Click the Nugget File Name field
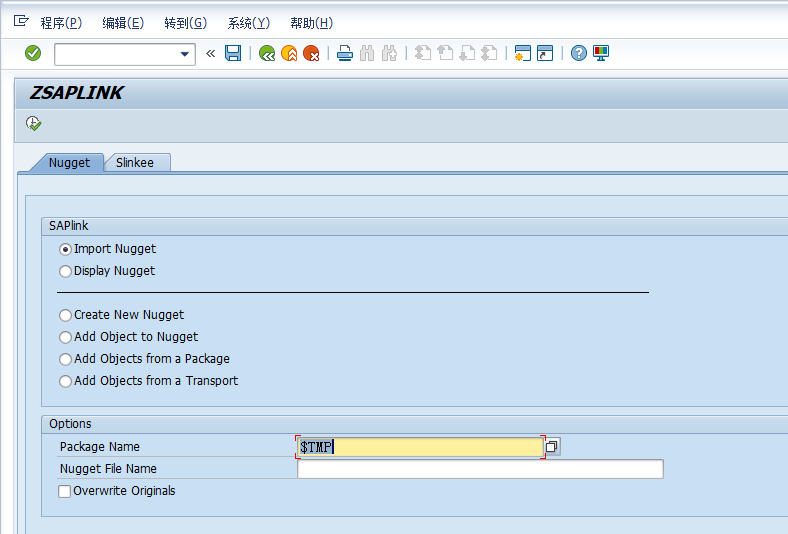The image size is (788, 534). pos(480,469)
